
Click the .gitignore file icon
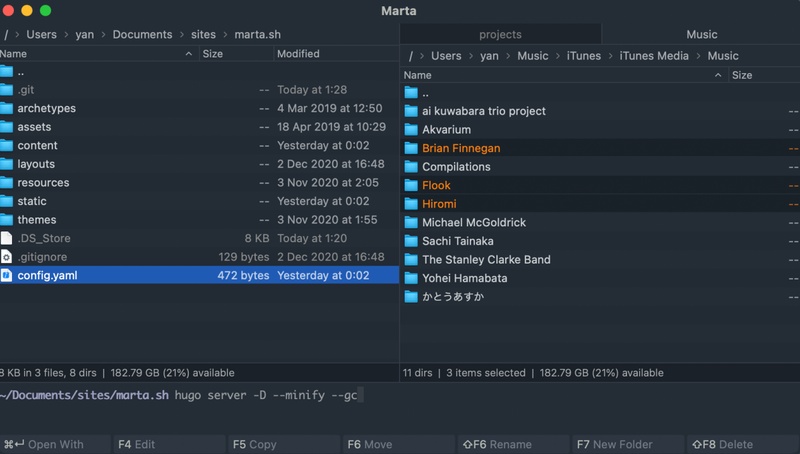6,257
